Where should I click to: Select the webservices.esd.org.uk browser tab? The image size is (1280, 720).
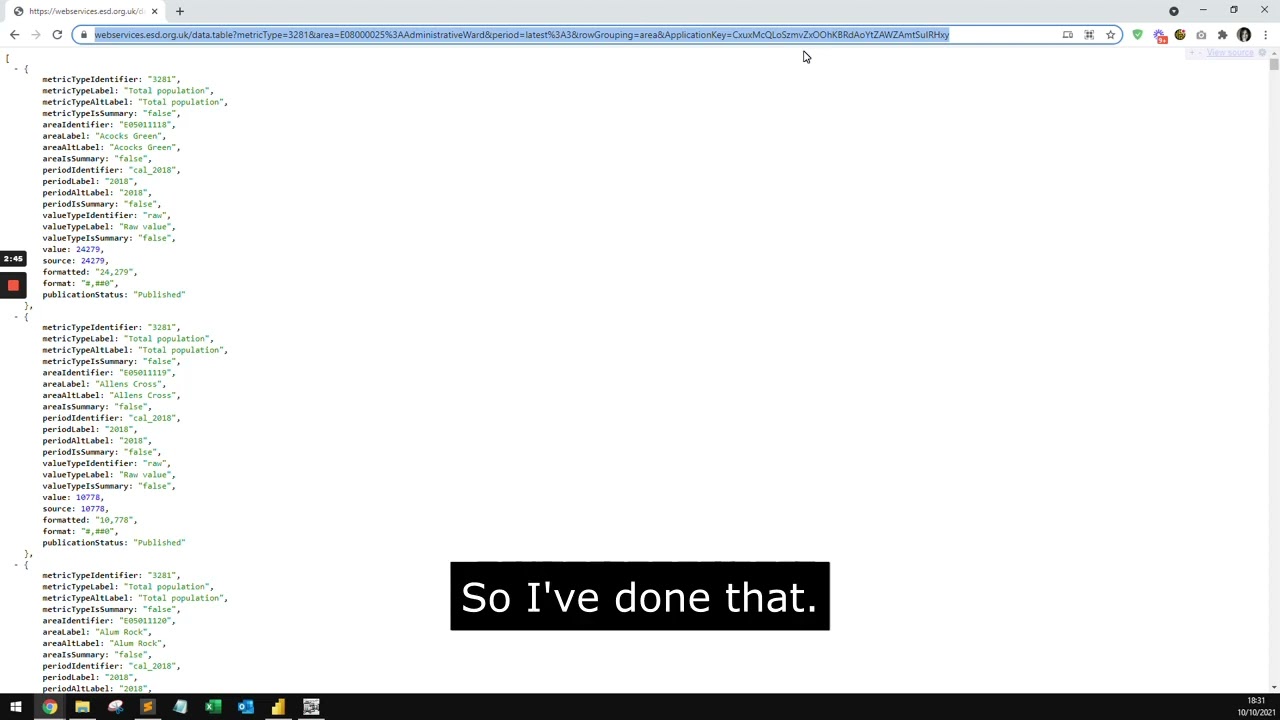click(x=85, y=11)
